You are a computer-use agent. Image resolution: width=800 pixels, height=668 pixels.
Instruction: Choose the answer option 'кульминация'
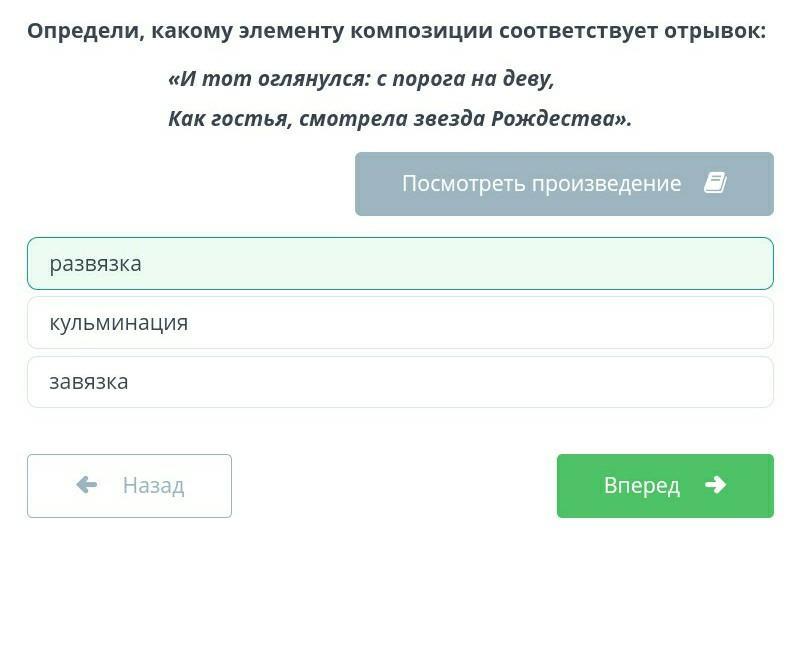click(400, 323)
